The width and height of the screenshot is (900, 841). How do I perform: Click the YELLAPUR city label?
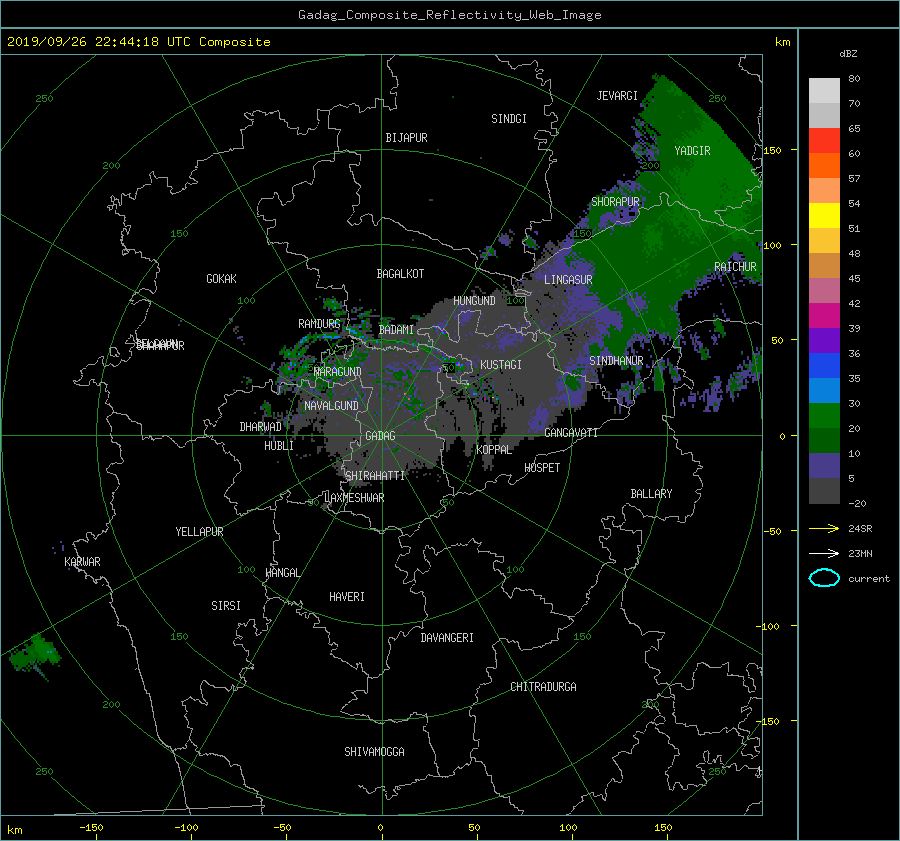pos(199,532)
